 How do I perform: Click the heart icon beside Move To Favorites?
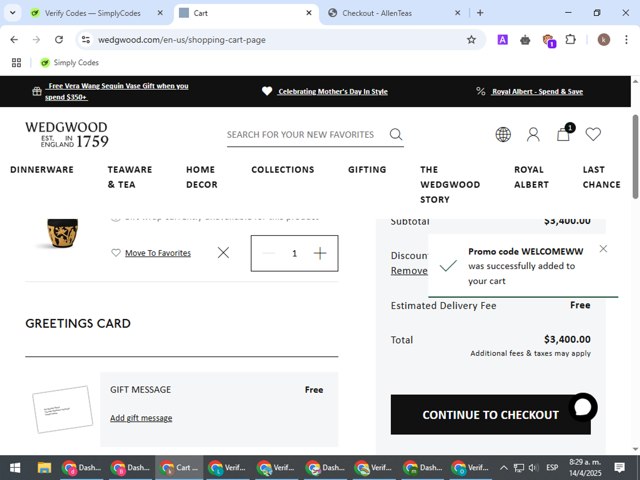tap(116, 253)
